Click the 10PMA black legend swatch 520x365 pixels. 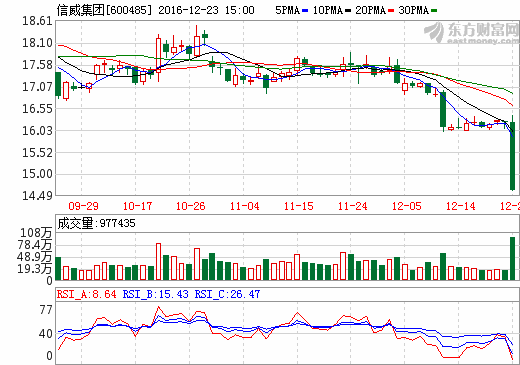coord(348,11)
